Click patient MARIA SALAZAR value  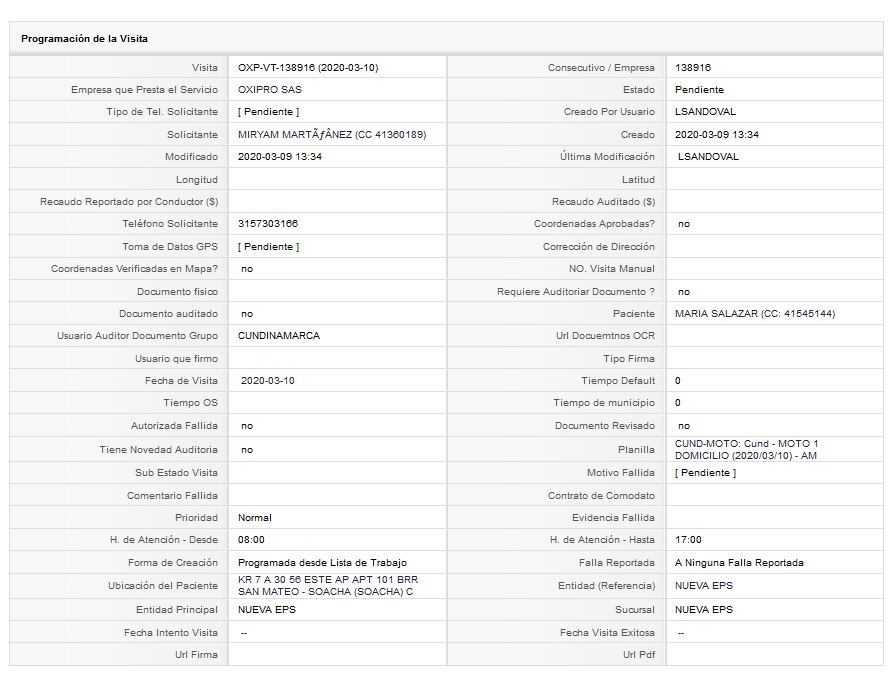755,313
